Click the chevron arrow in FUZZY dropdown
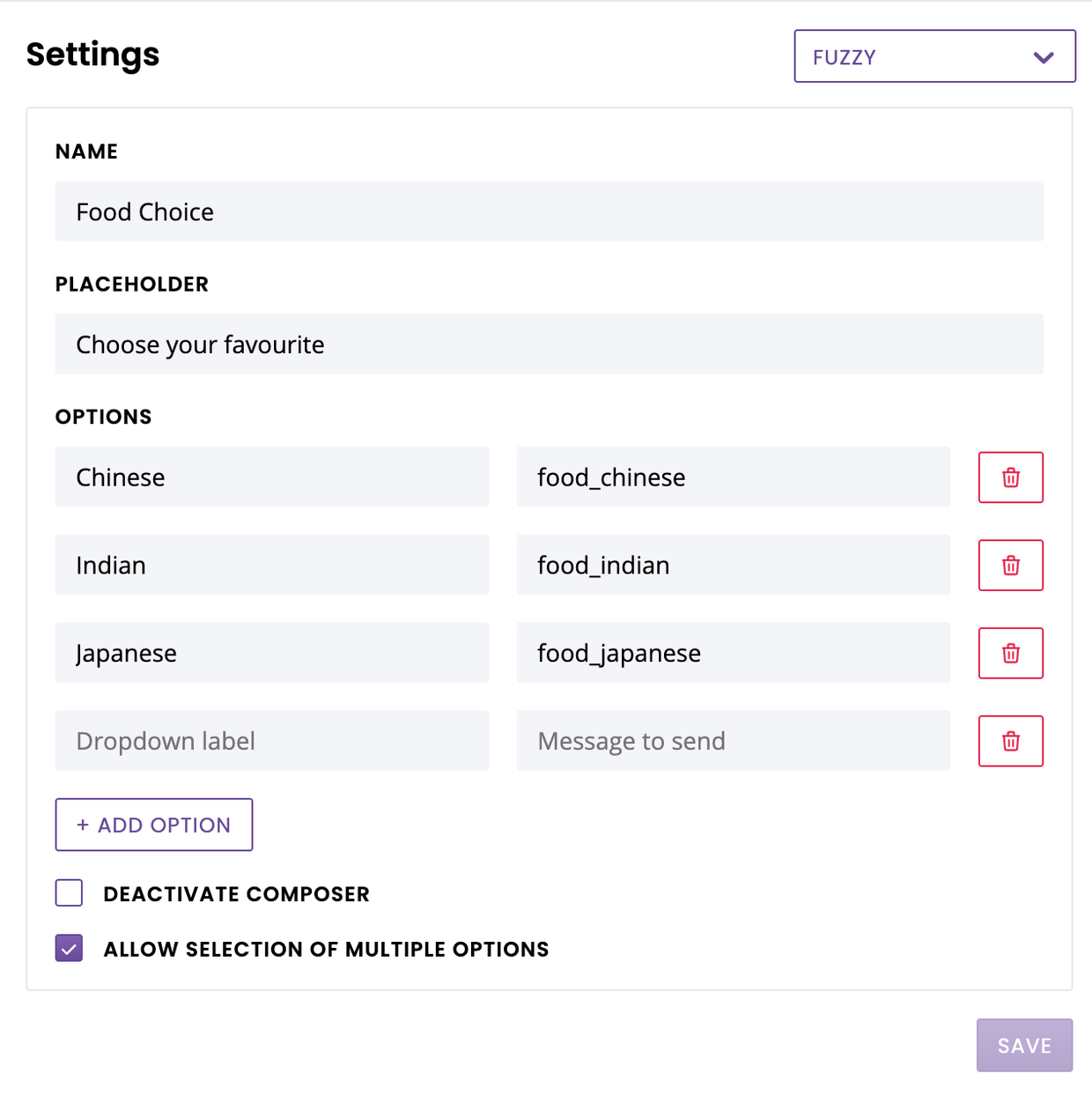This screenshot has height=1103, width=1092. 1044,57
